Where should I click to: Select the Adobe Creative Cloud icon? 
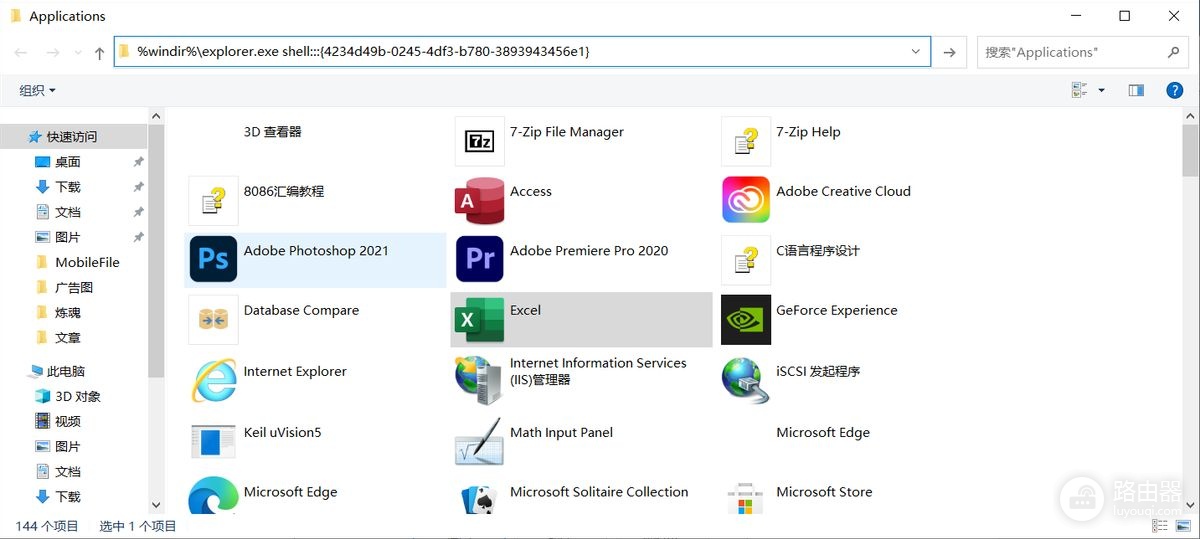pos(746,200)
